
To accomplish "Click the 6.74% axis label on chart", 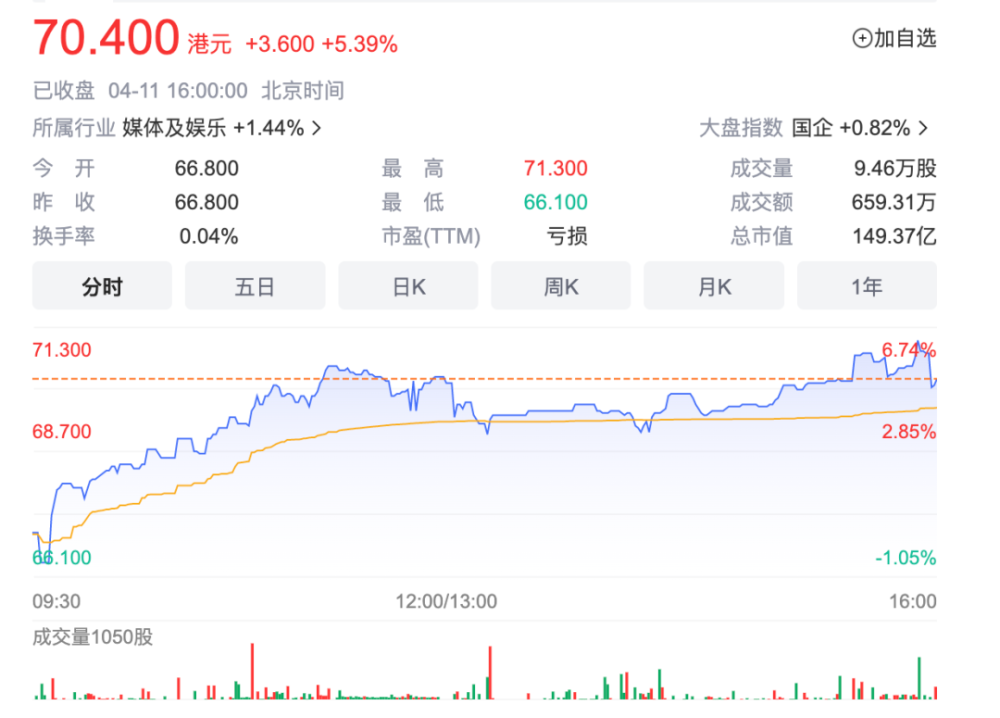I will 908,350.
